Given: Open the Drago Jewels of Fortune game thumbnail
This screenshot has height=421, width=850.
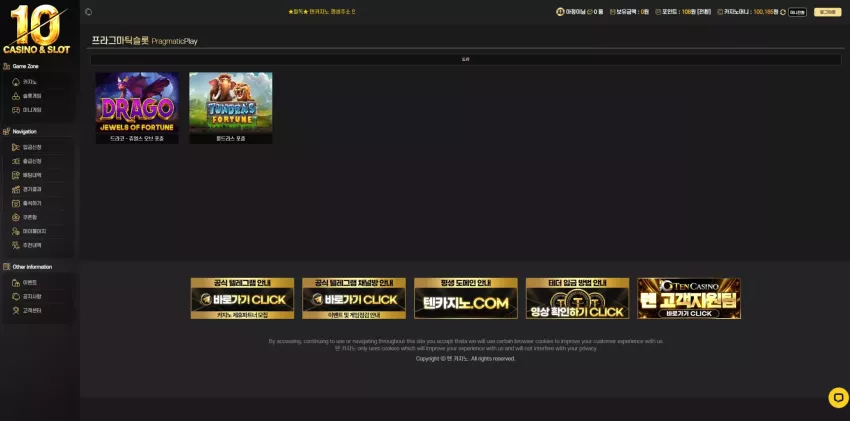Looking at the screenshot, I should coord(137,108).
